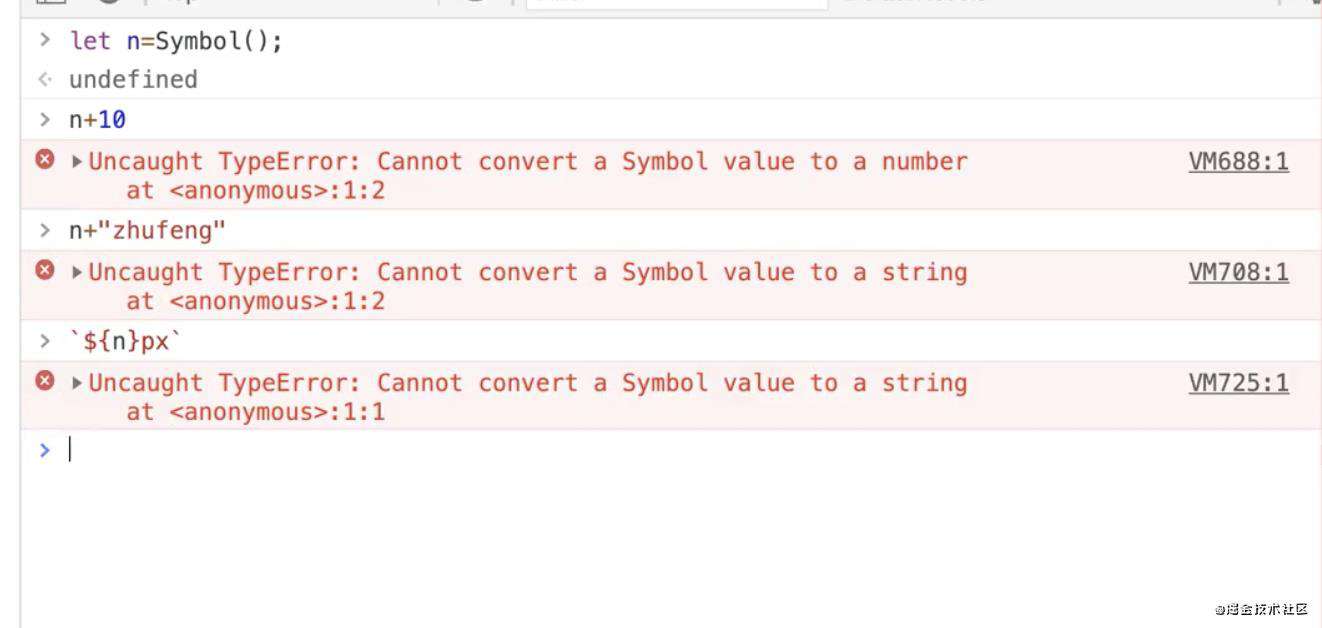Click the input chevron beside let n=Symbol()
The width and height of the screenshot is (1322, 628).
(x=44, y=41)
